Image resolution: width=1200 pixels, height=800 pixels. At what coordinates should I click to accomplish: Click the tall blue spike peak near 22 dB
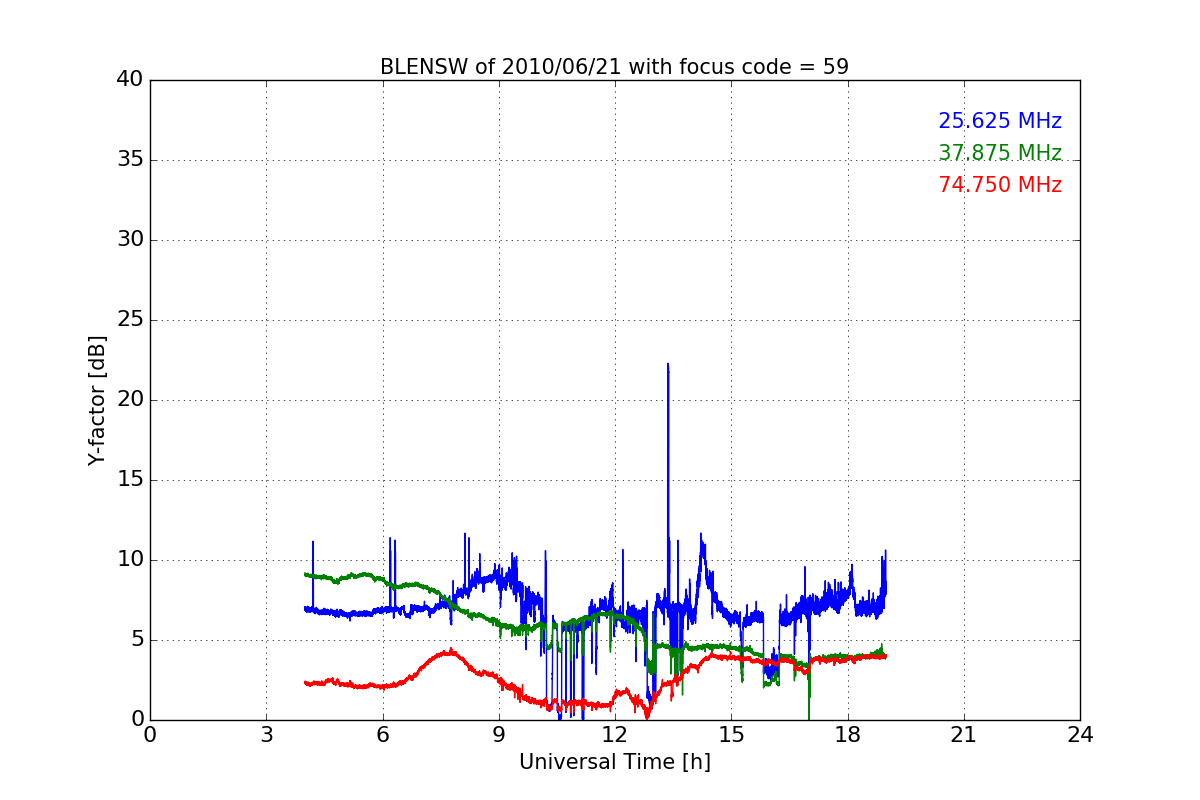point(668,365)
